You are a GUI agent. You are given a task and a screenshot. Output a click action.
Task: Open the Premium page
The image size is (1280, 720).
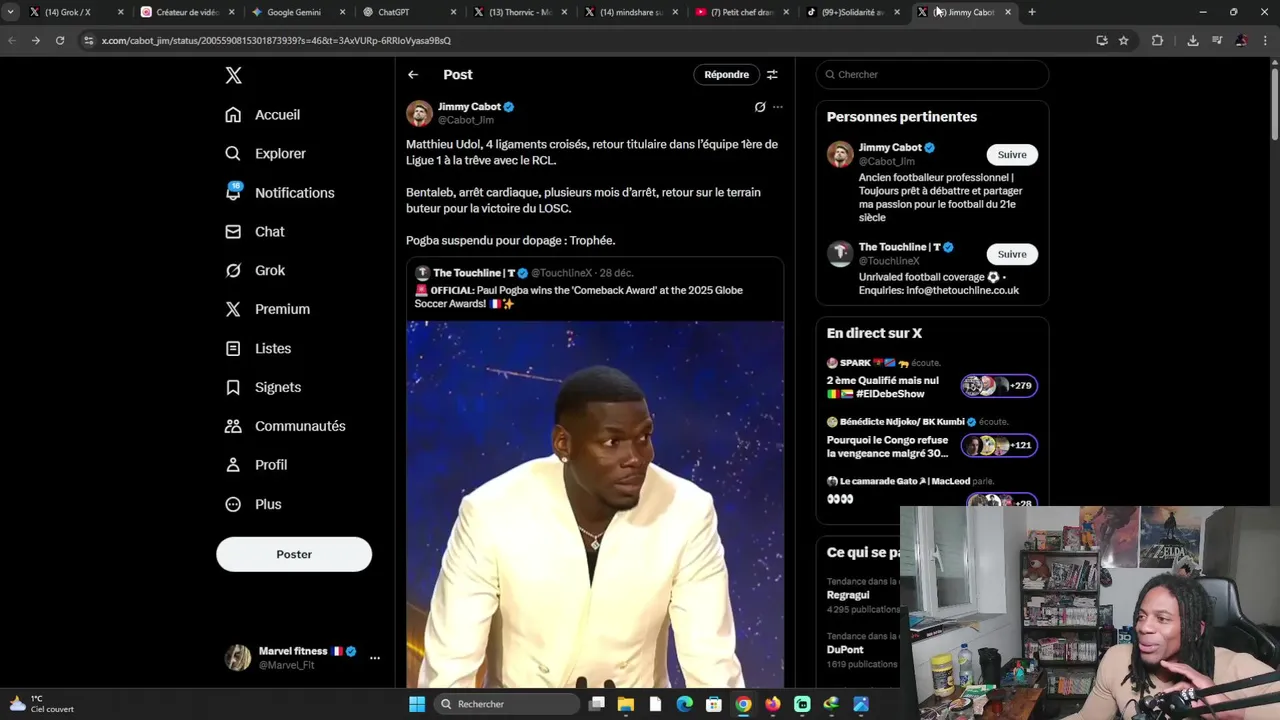click(268, 310)
